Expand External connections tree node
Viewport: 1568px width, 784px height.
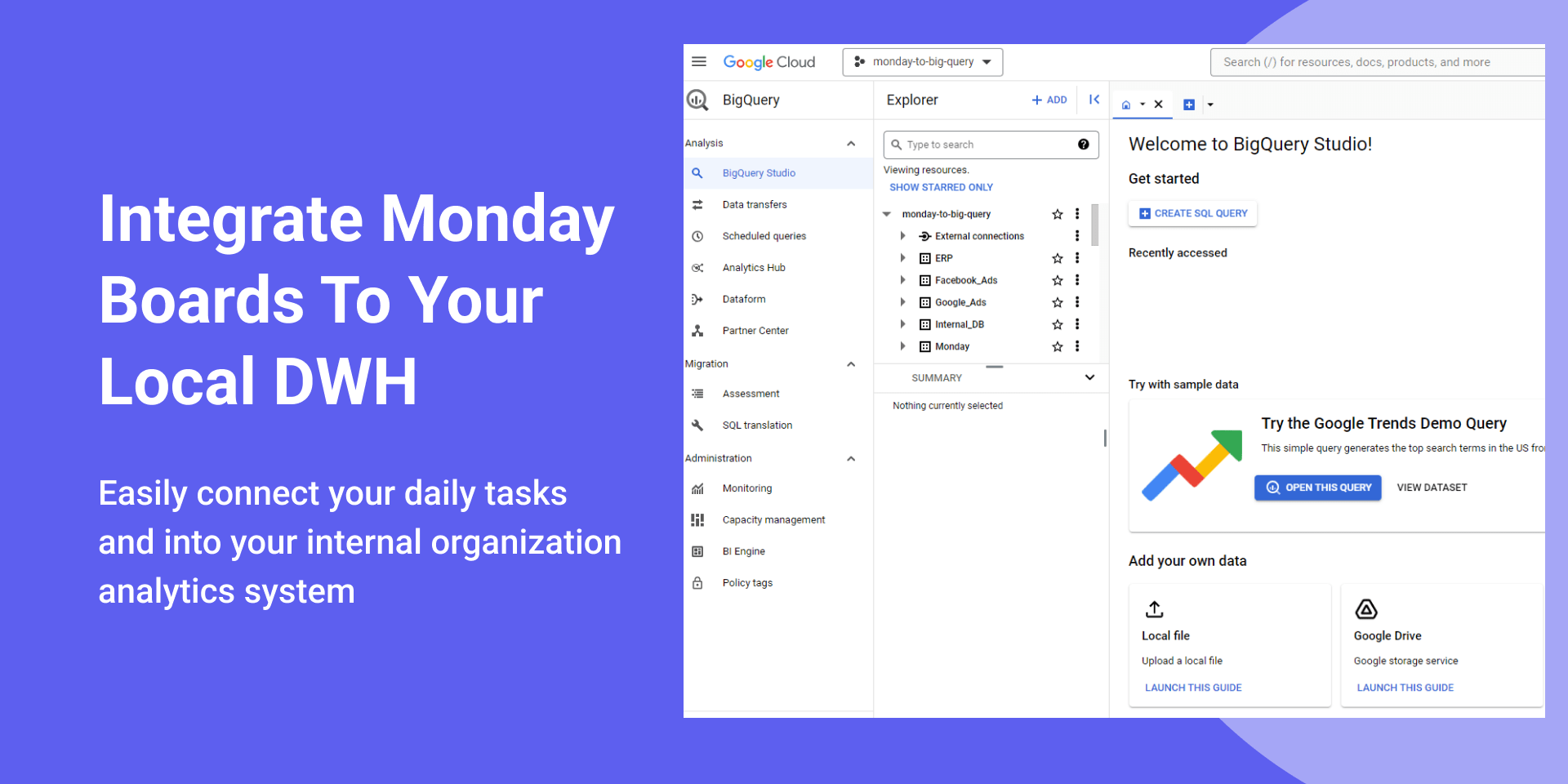pyautogui.click(x=902, y=236)
